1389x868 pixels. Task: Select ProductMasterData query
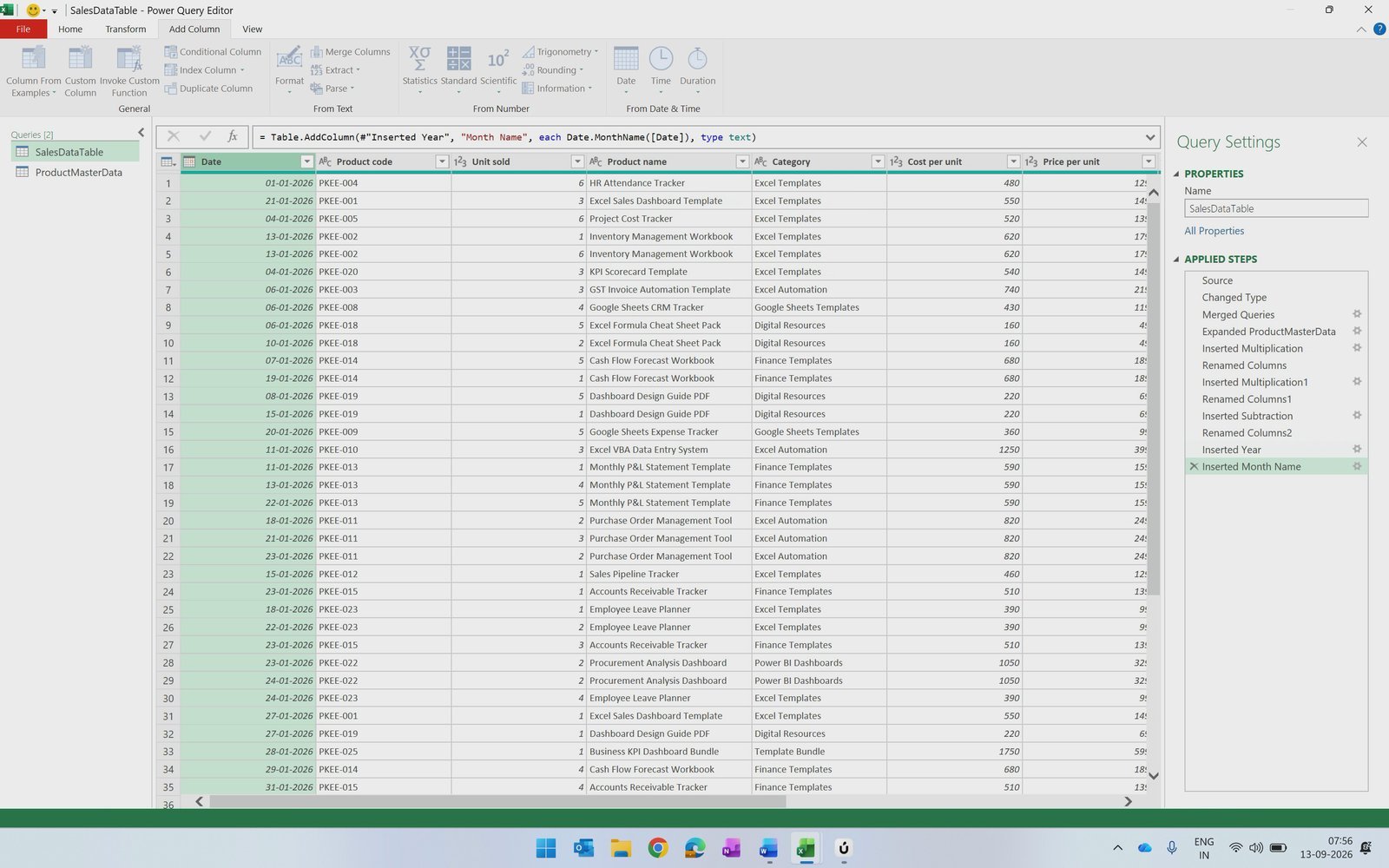76,173
